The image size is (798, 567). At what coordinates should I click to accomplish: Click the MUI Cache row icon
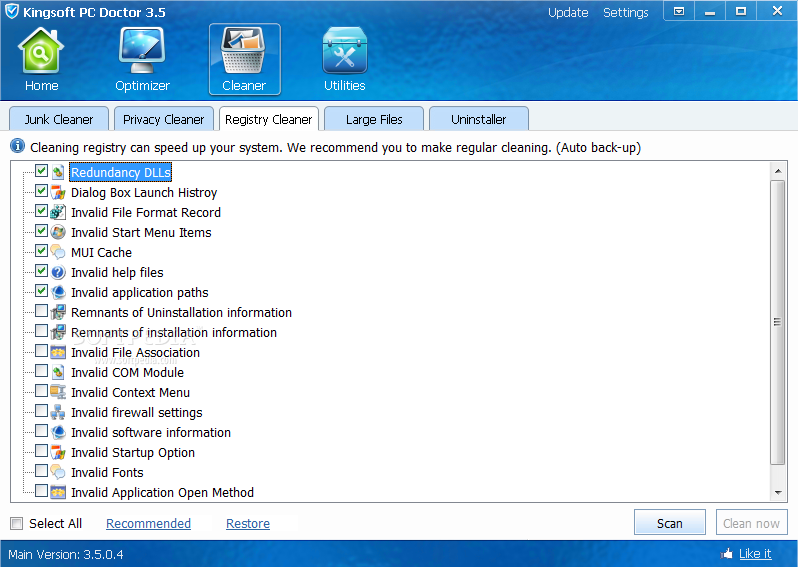pyautogui.click(x=58, y=252)
